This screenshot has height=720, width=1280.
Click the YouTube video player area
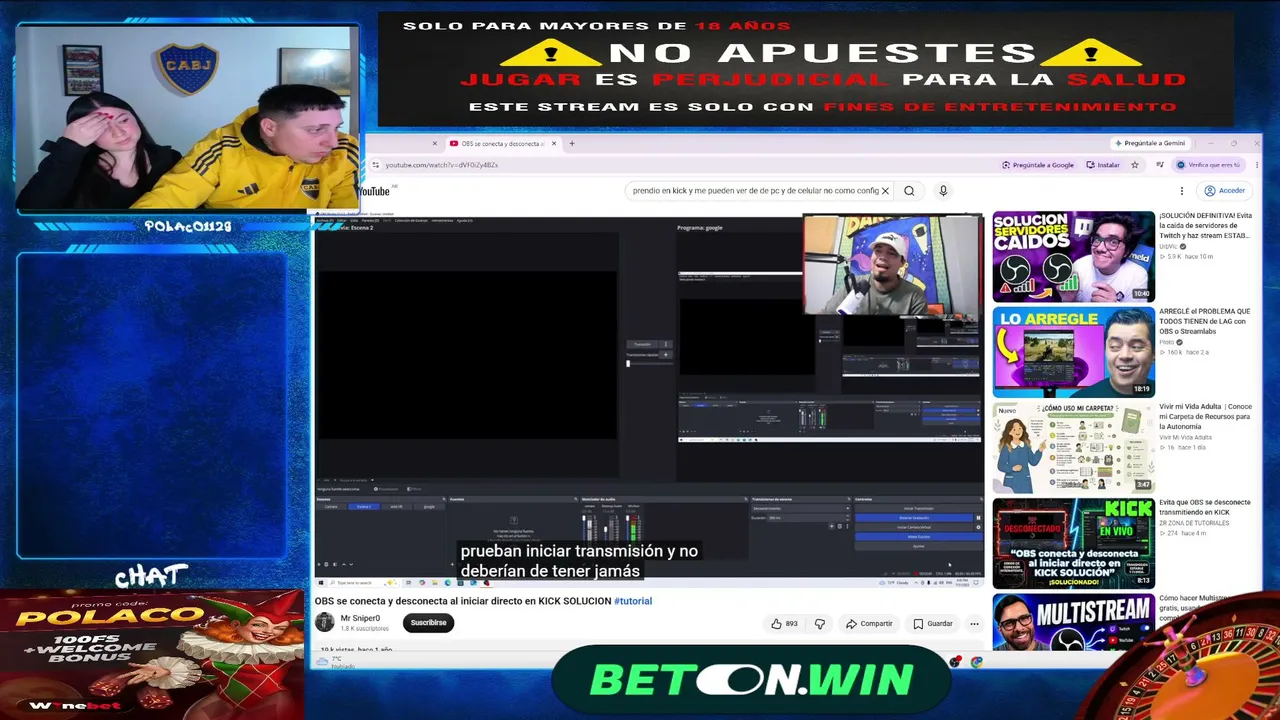649,400
